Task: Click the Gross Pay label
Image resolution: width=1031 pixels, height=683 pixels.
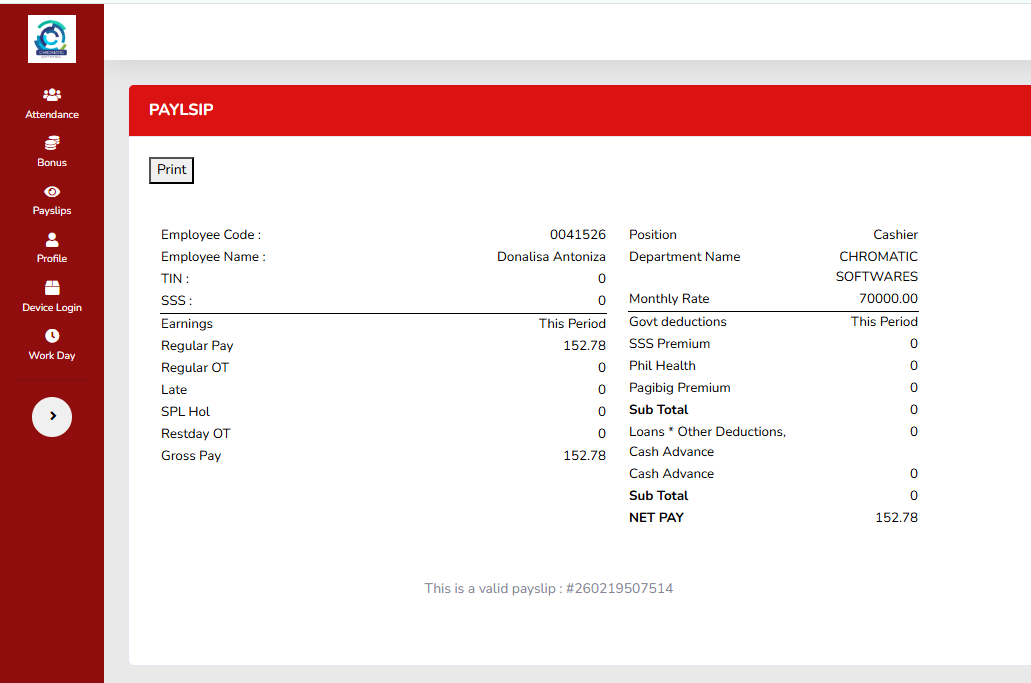Action: [x=191, y=456]
